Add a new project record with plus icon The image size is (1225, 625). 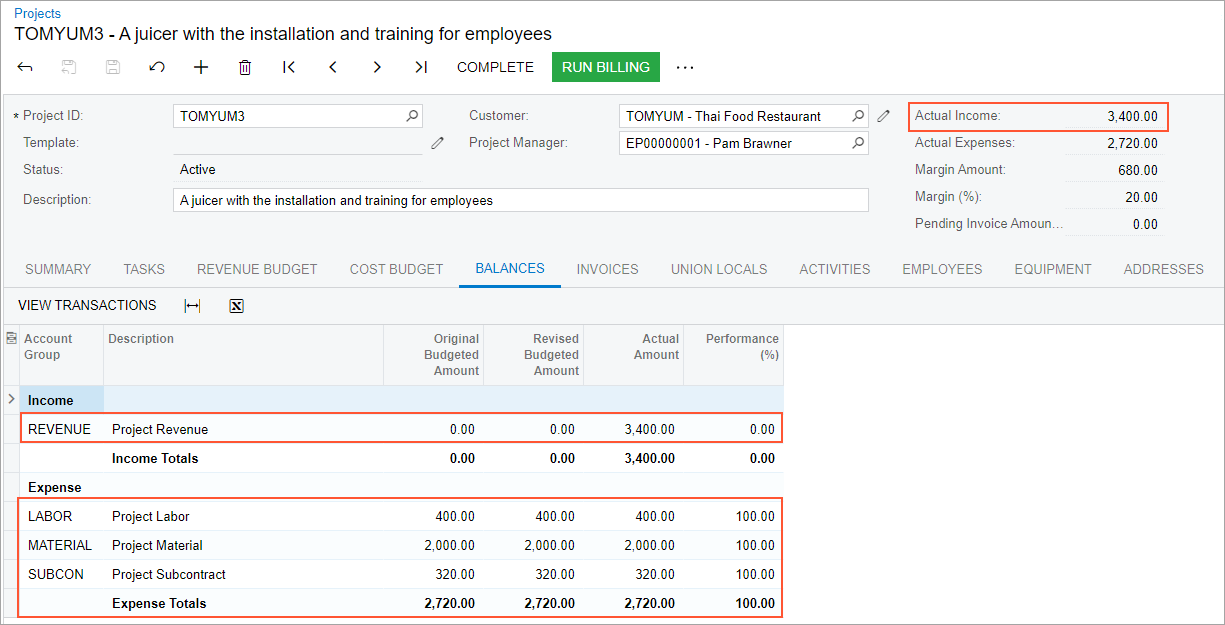(201, 67)
